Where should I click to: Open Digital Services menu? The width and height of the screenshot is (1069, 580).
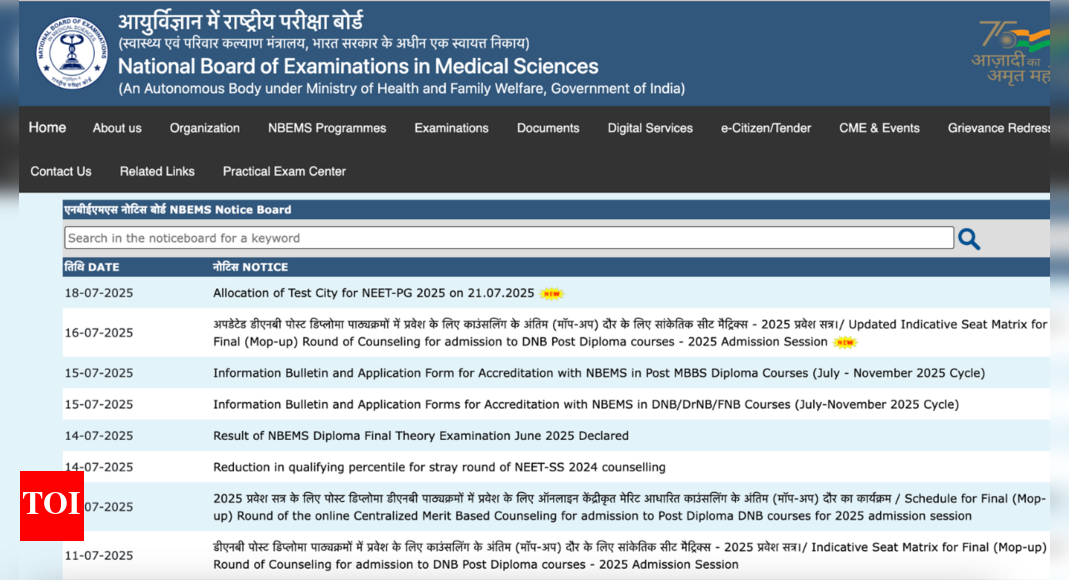[x=650, y=128]
